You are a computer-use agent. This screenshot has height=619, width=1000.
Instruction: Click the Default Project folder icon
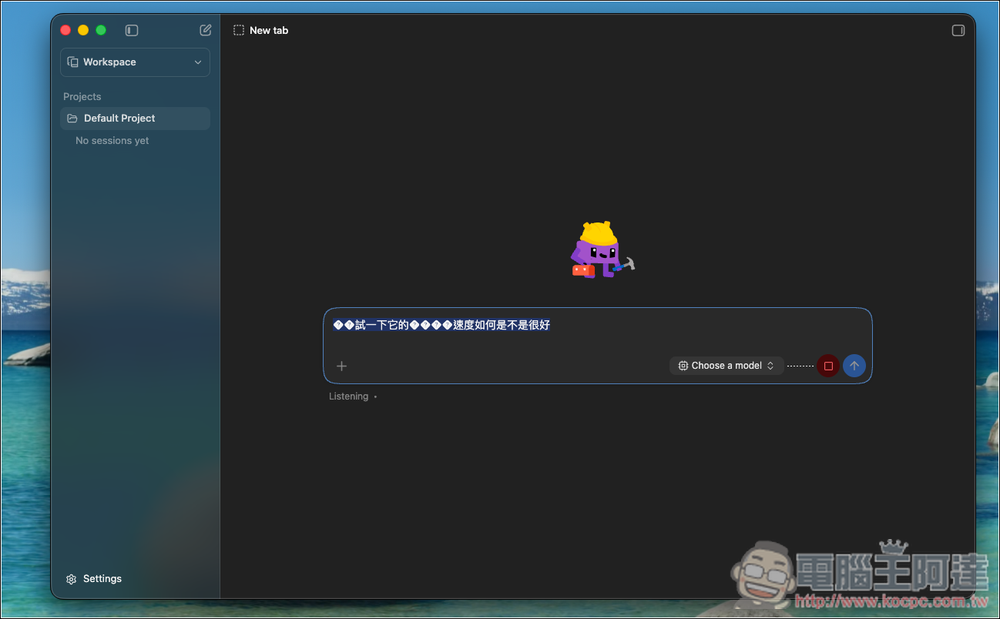click(72, 118)
